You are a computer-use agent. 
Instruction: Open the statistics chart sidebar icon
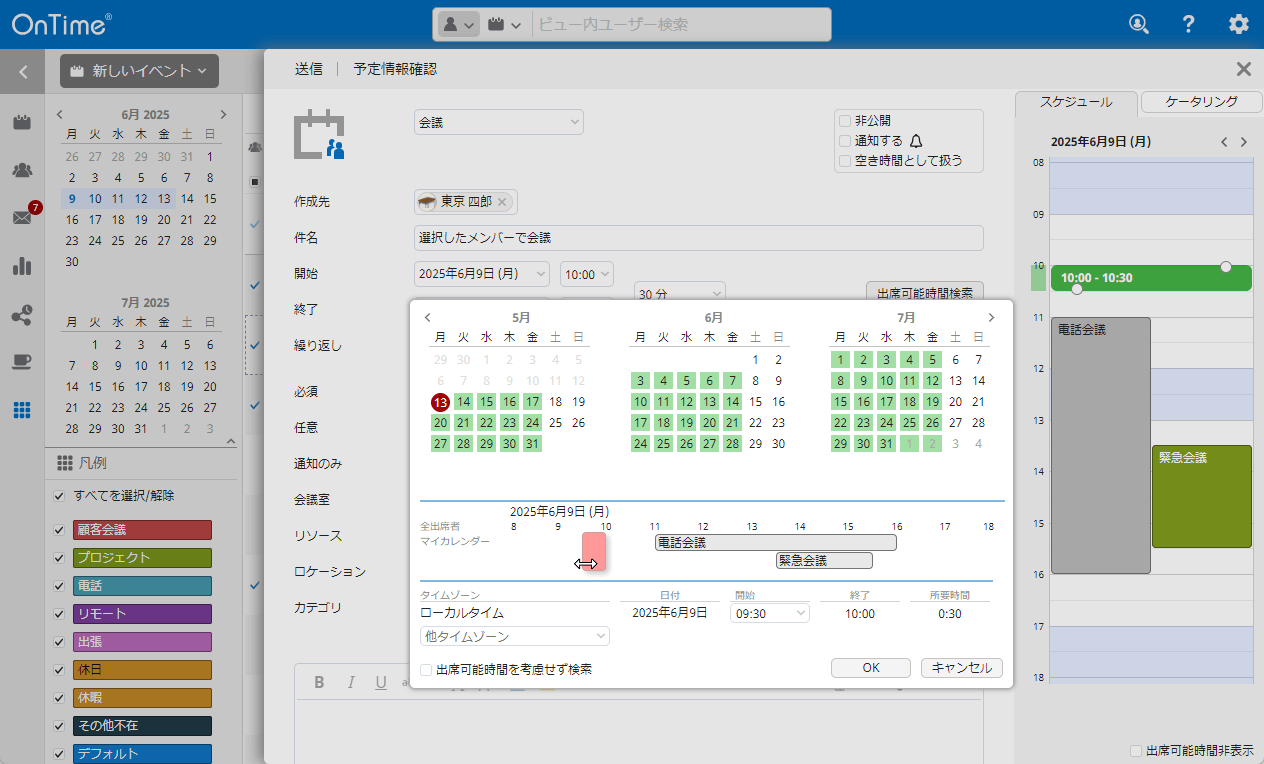click(22, 266)
